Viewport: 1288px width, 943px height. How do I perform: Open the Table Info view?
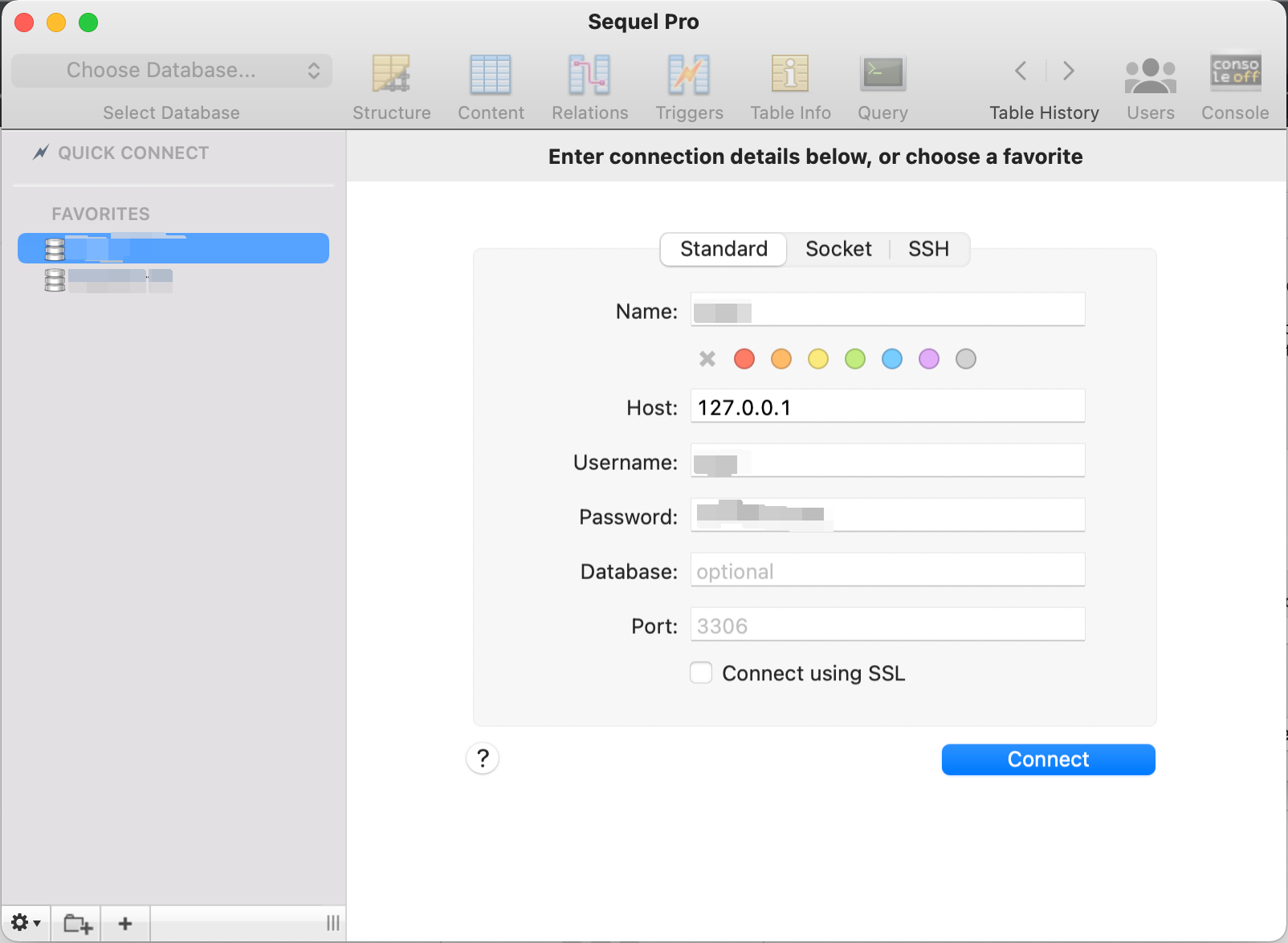[x=790, y=88]
